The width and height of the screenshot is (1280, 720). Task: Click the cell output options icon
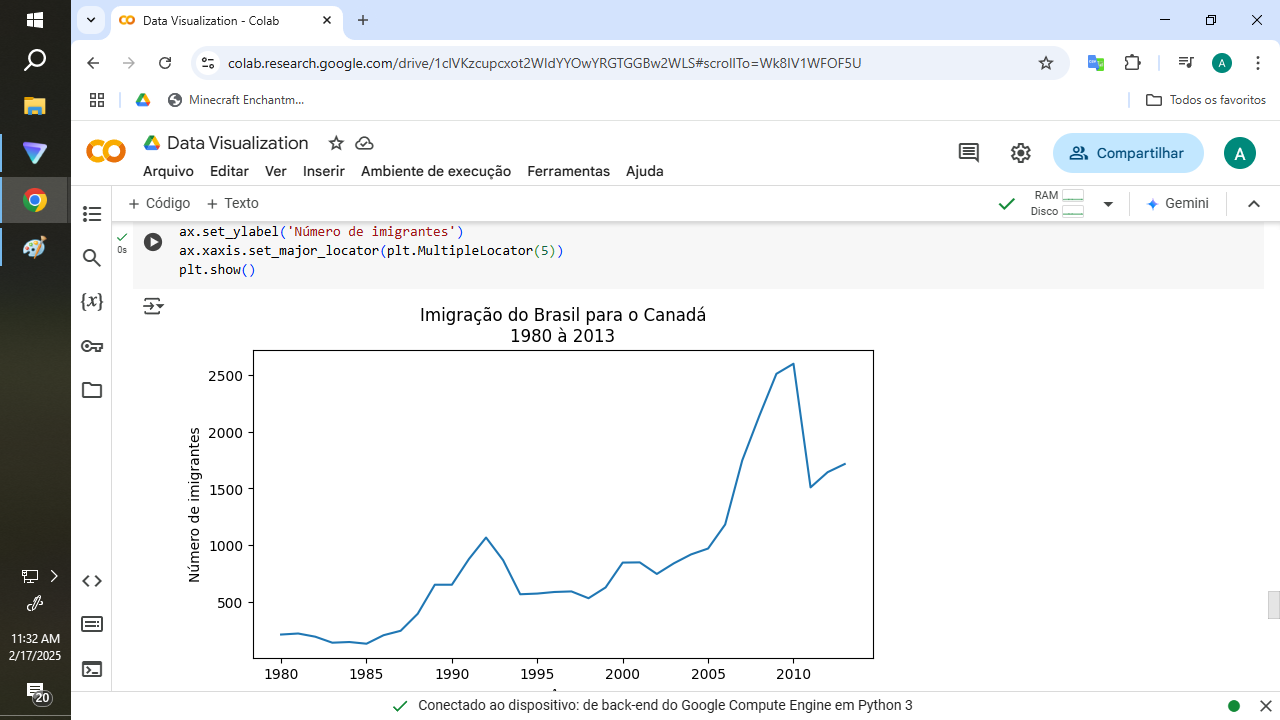coord(152,306)
